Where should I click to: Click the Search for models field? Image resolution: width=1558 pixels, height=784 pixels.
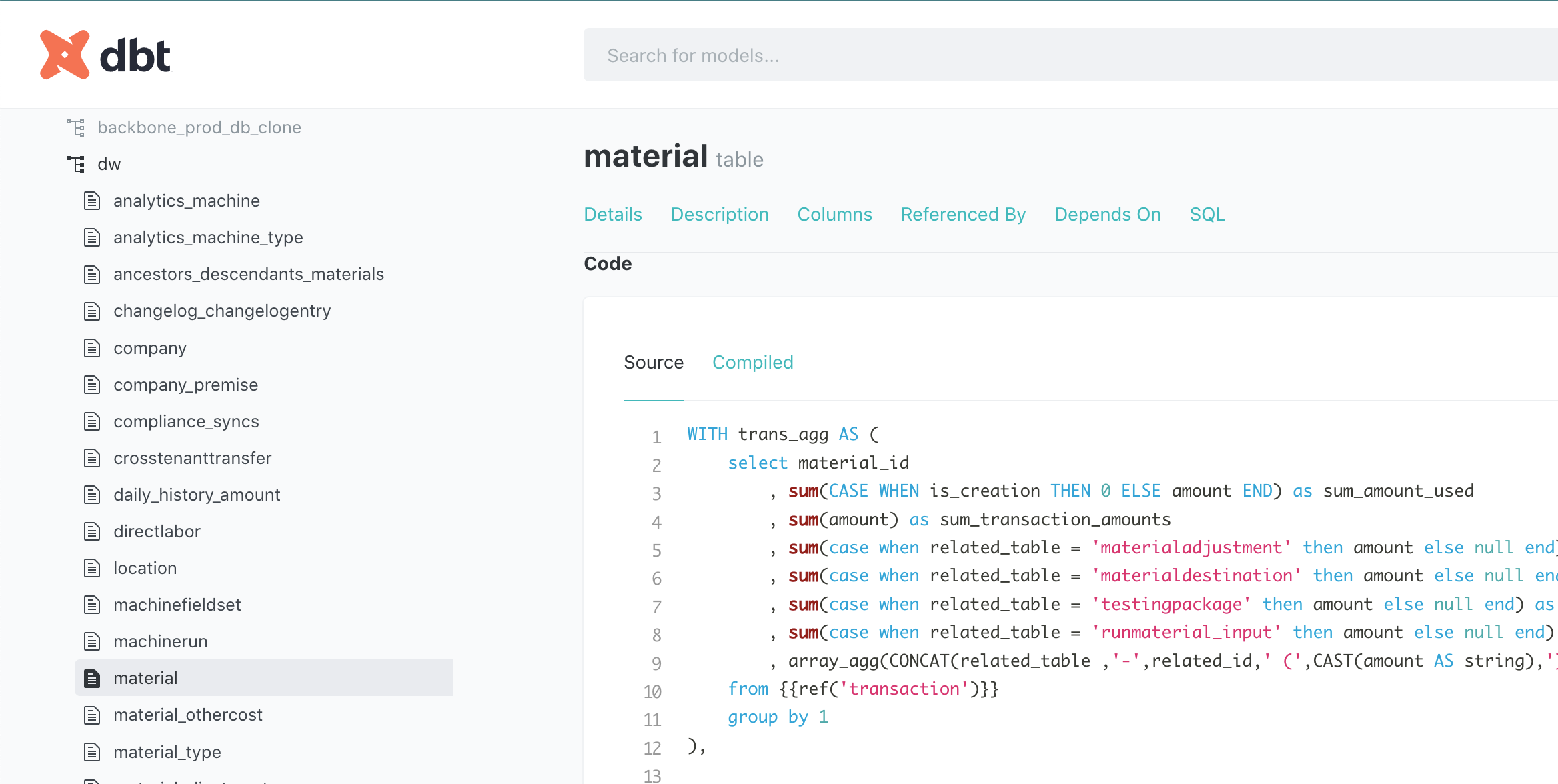click(1067, 55)
